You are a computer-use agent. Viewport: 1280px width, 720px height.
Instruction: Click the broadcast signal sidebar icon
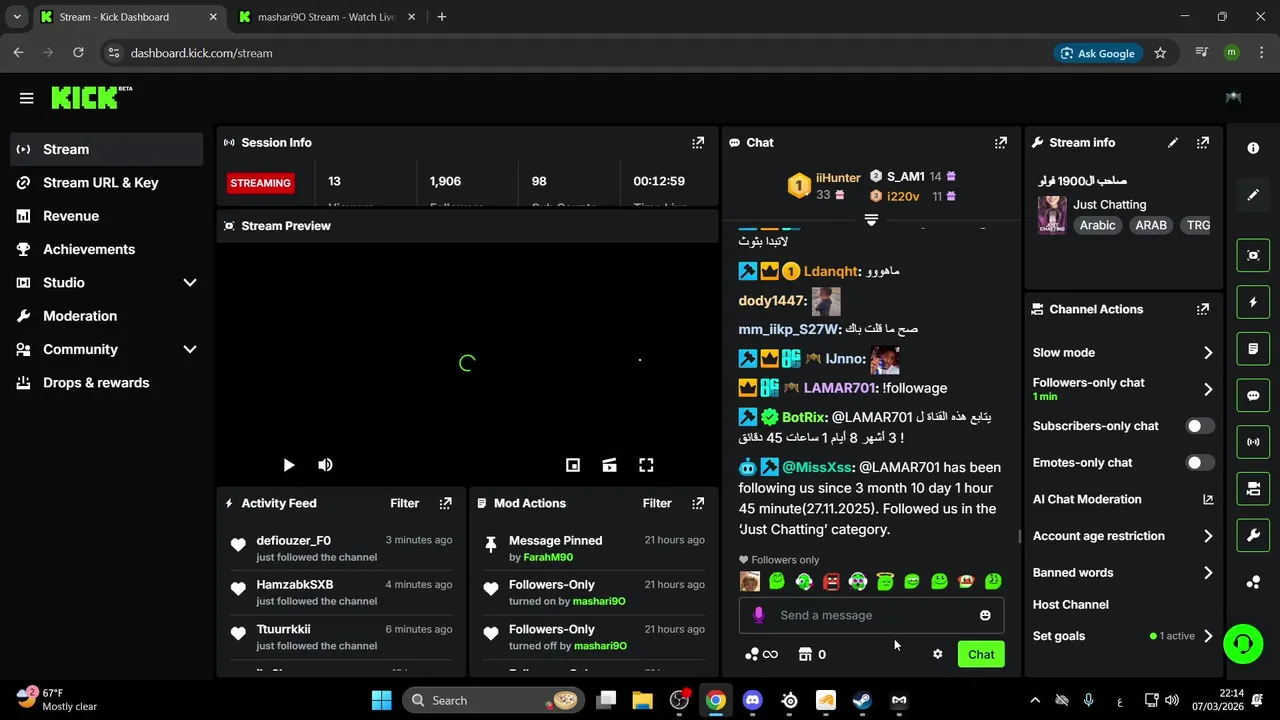(x=1253, y=442)
